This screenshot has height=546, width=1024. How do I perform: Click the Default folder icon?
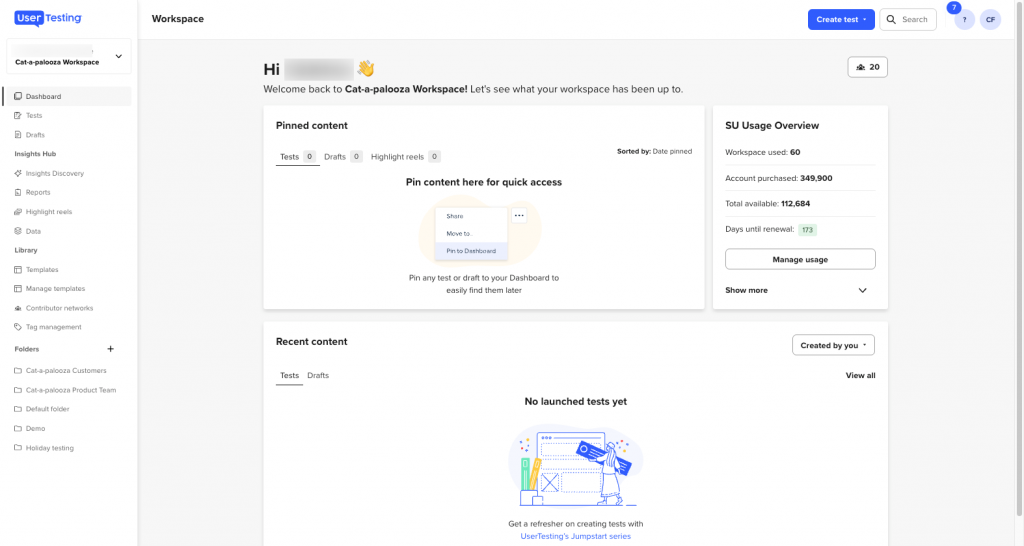[18, 409]
